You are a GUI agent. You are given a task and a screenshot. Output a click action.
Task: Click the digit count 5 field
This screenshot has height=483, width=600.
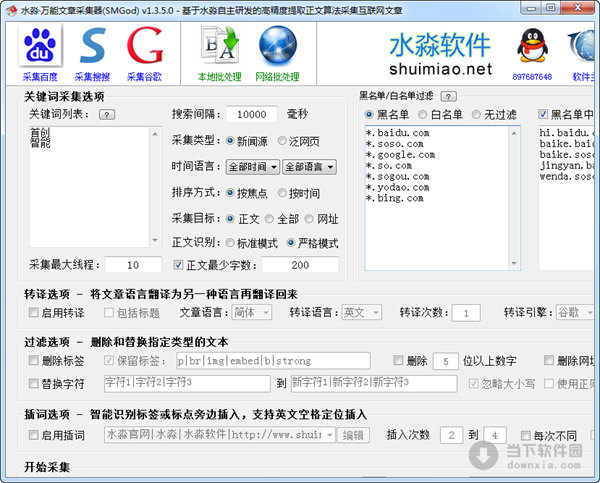[446, 361]
